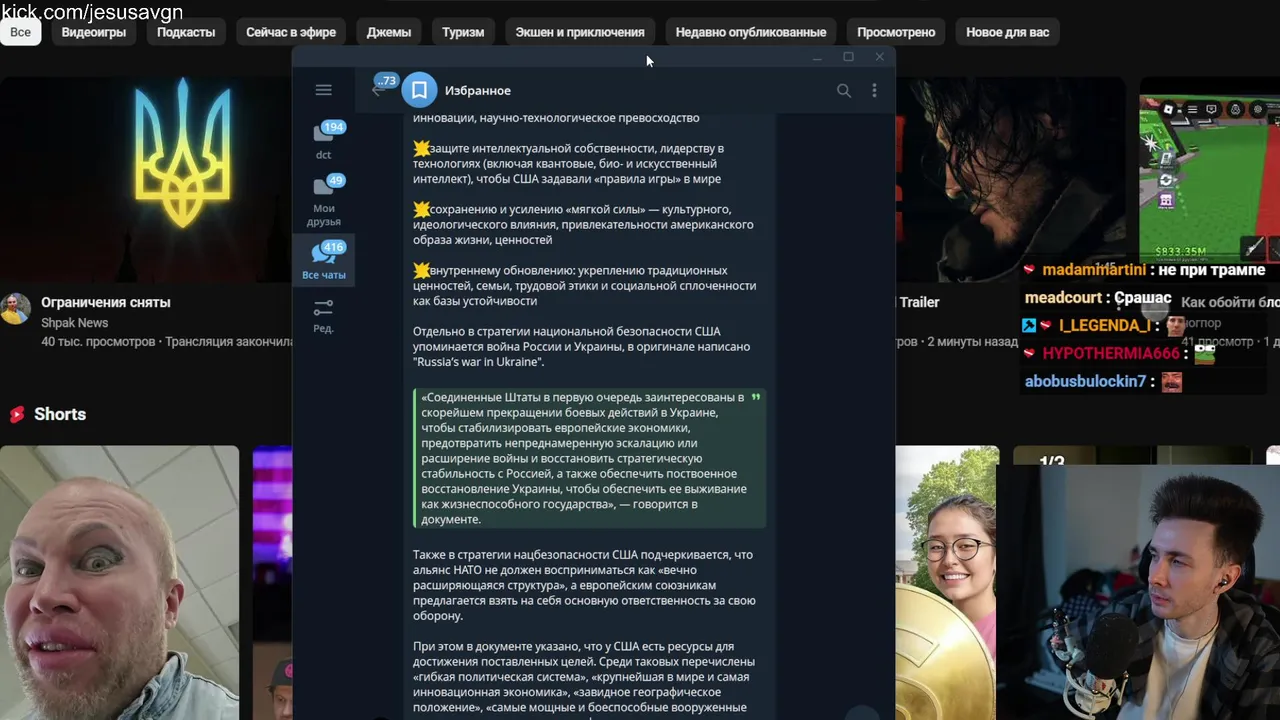The width and height of the screenshot is (1280, 720).
Task: Select the Видеоигры filter chip
Action: pos(94,32)
